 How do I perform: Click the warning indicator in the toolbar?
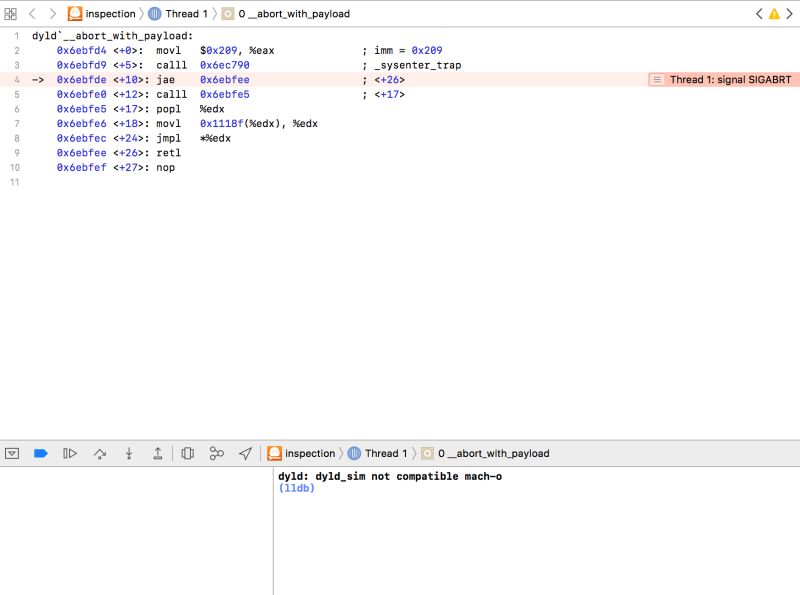(x=773, y=14)
